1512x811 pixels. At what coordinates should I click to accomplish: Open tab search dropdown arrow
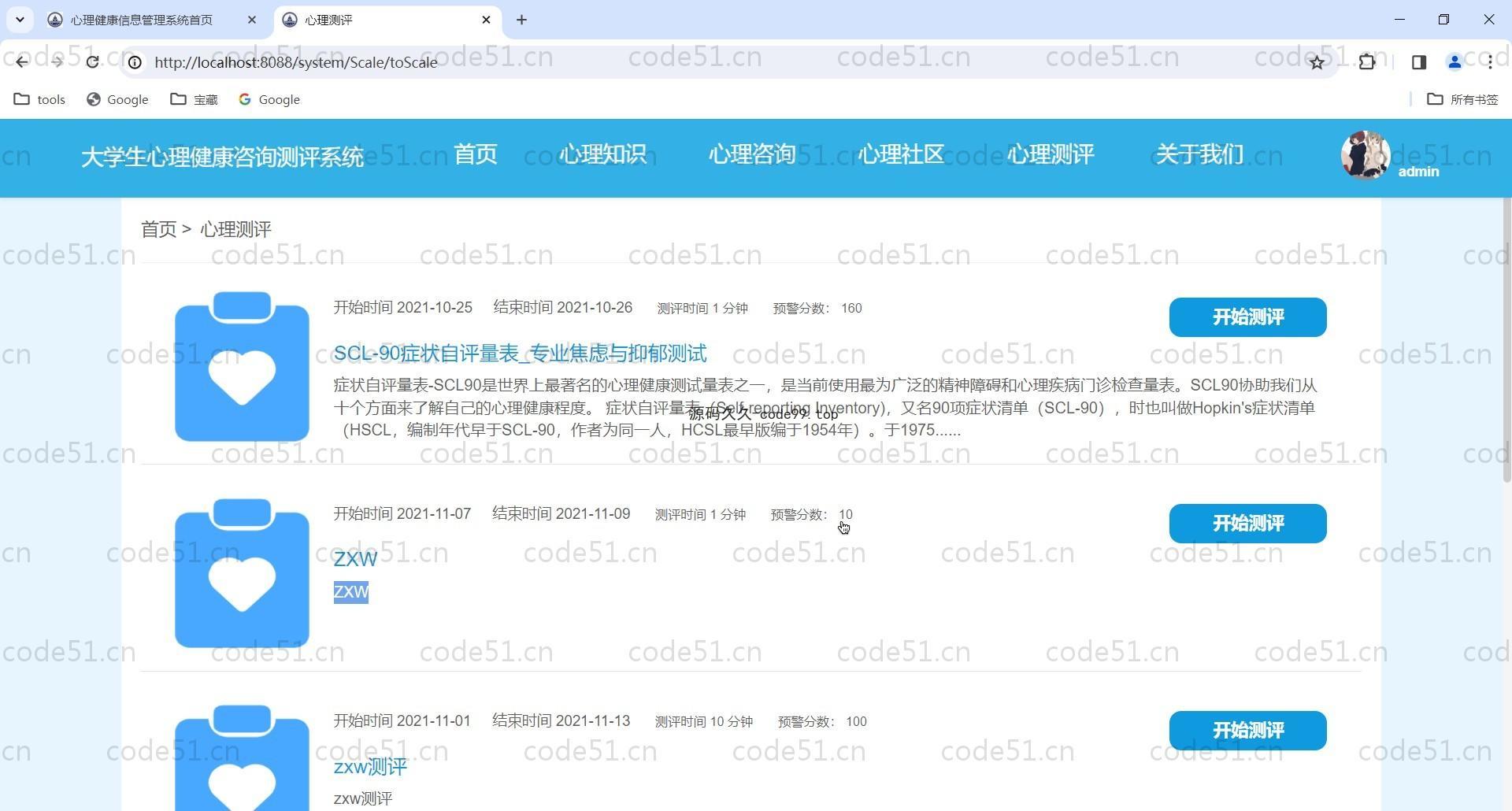[20, 20]
